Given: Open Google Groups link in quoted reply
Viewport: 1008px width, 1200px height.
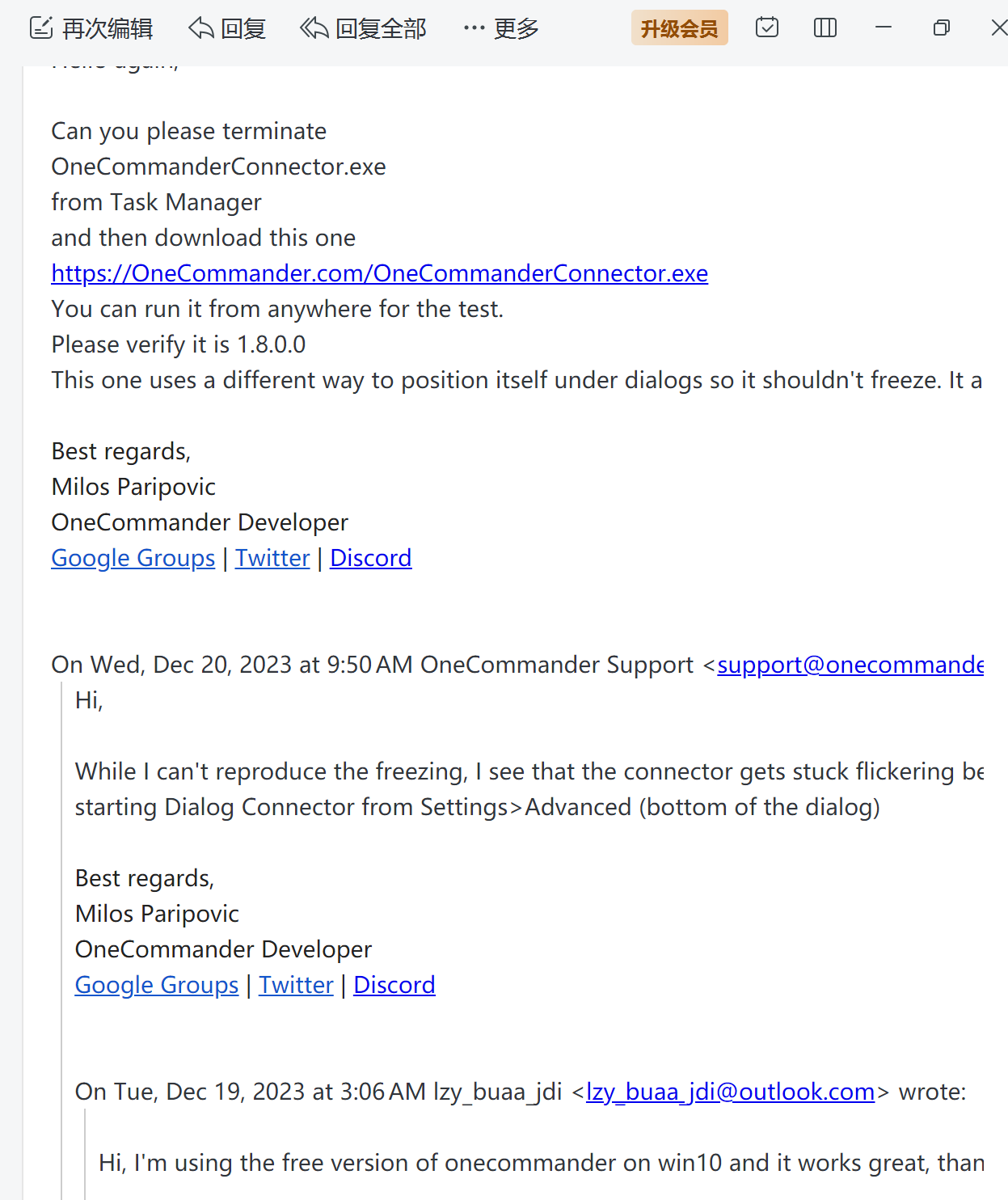Looking at the screenshot, I should click(156, 985).
